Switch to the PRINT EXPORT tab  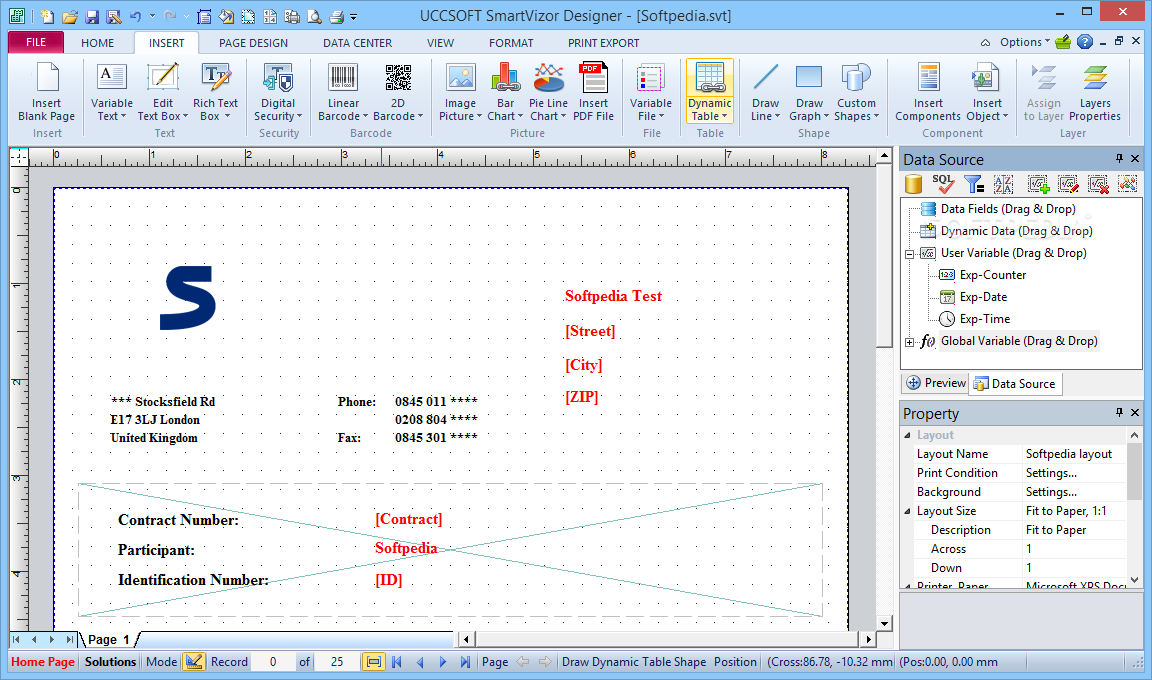(x=604, y=43)
